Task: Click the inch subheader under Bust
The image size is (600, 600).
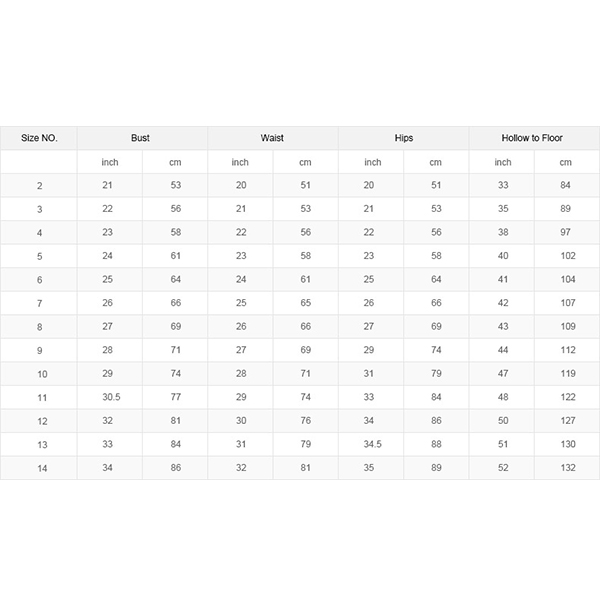Action: pyautogui.click(x=109, y=162)
